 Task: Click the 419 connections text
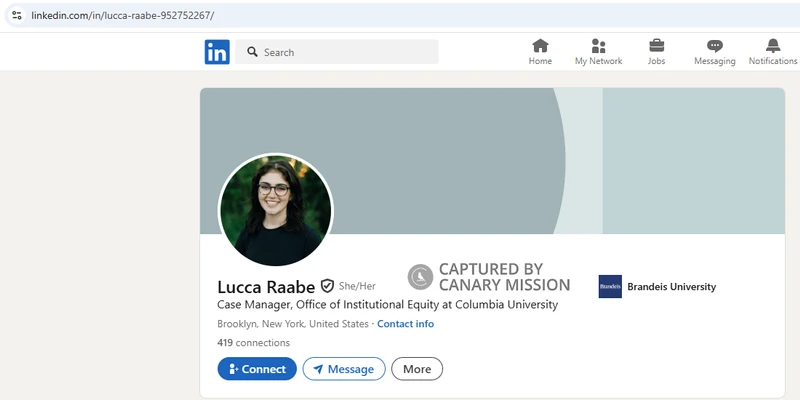tap(253, 343)
